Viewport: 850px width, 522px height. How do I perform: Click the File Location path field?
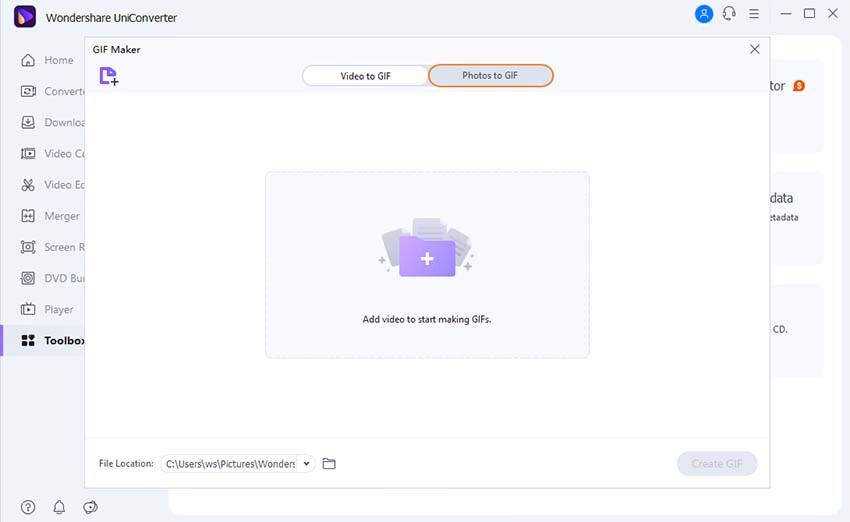[231, 463]
